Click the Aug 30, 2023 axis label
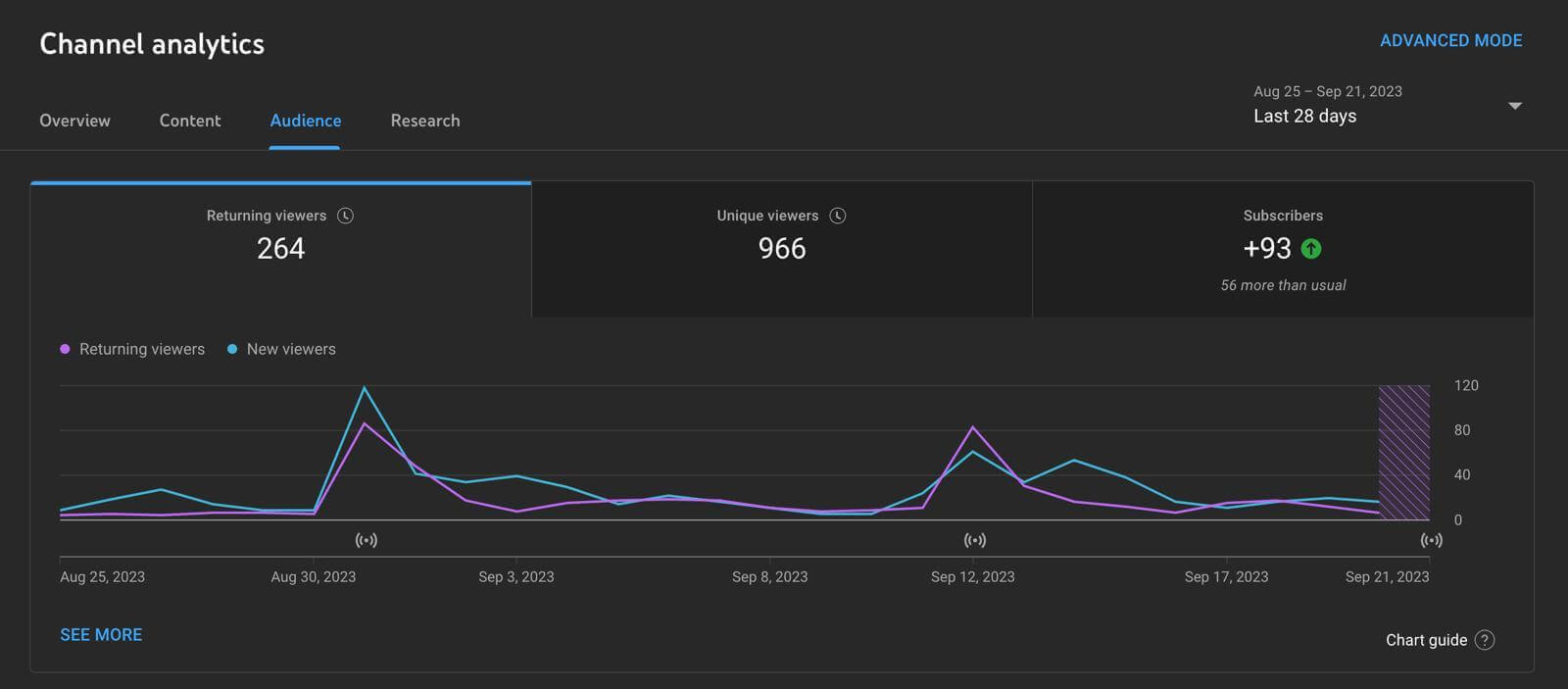The width and height of the screenshot is (1568, 689). click(x=314, y=577)
